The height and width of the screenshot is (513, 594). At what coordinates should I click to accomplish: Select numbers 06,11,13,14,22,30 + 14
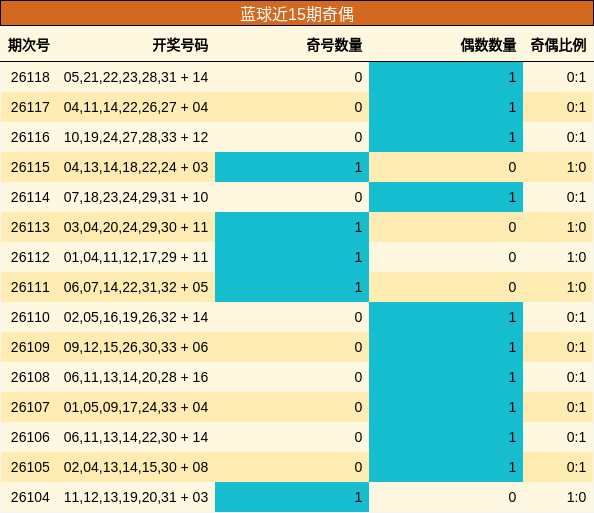136,437
